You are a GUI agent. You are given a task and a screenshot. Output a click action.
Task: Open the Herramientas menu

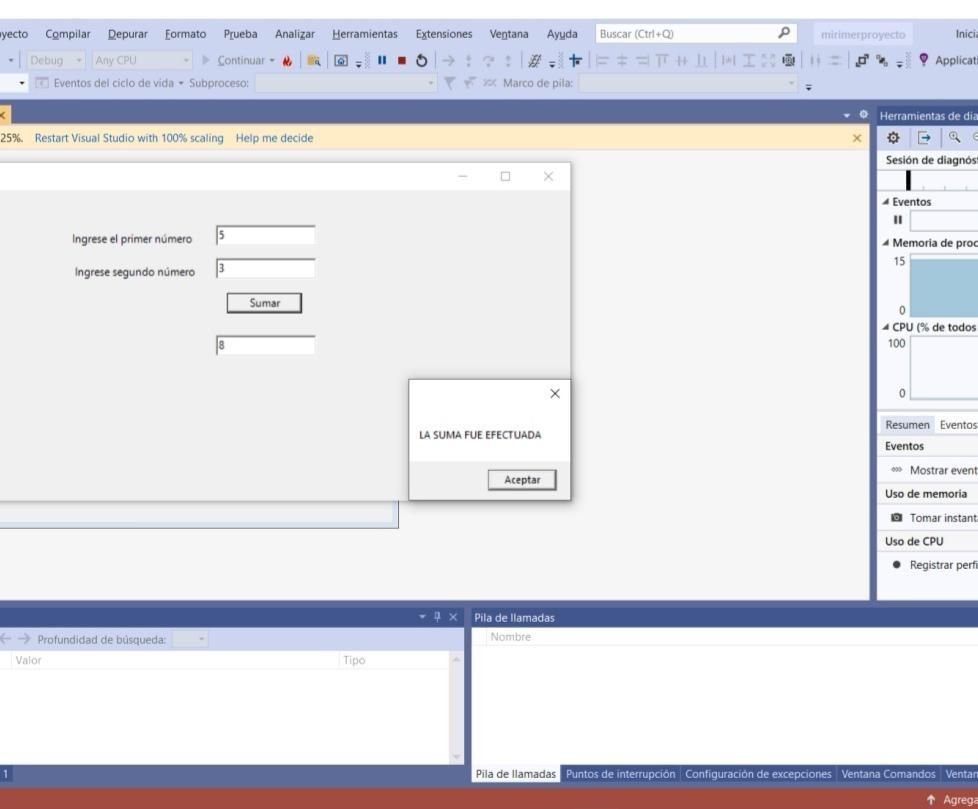[364, 34]
